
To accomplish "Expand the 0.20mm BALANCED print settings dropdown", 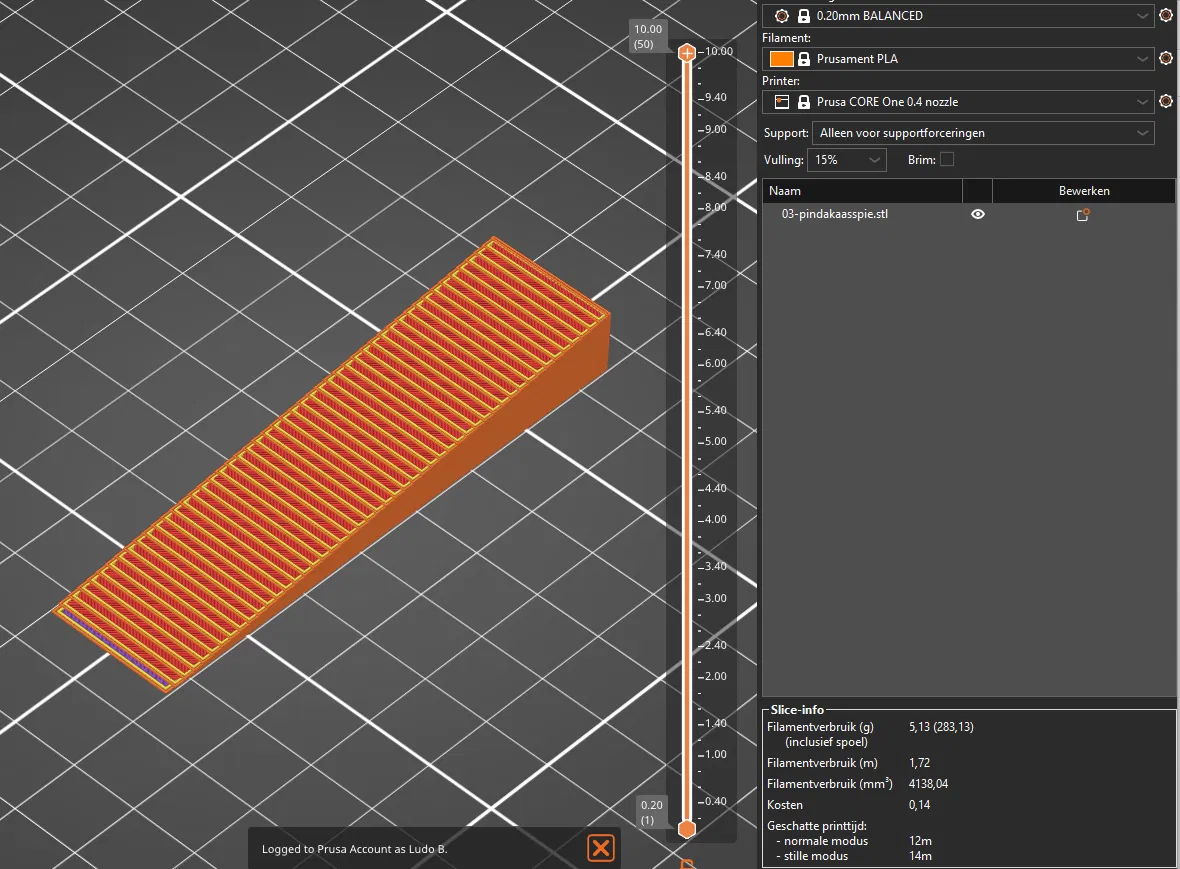I will 1142,16.
